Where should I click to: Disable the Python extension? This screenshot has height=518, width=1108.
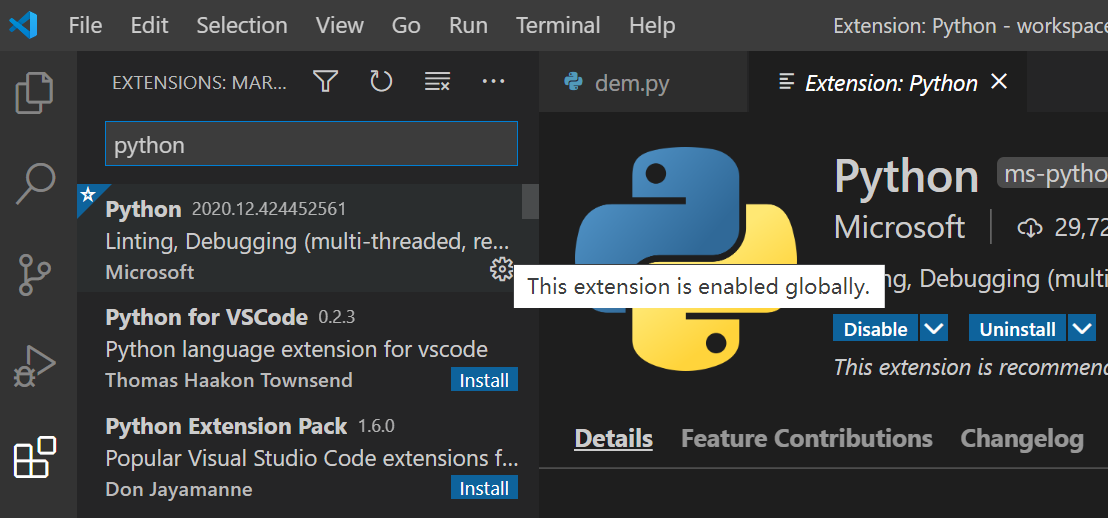pos(876,329)
